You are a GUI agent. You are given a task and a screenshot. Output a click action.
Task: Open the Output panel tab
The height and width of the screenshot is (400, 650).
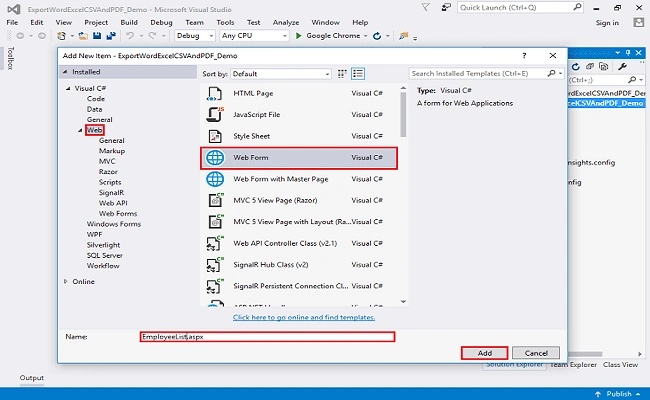(32, 378)
